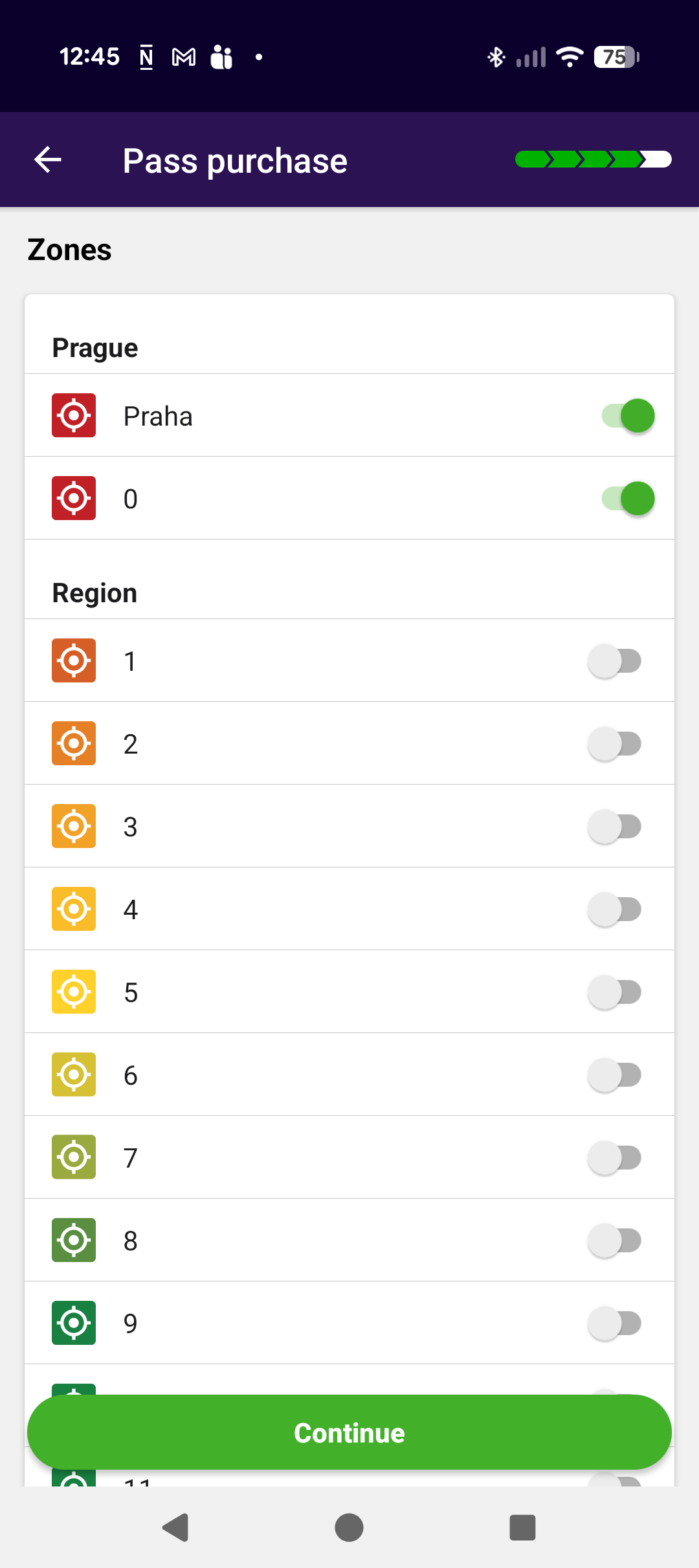Open recent apps with the square button
The image size is (699, 1568).
coord(522,1527)
